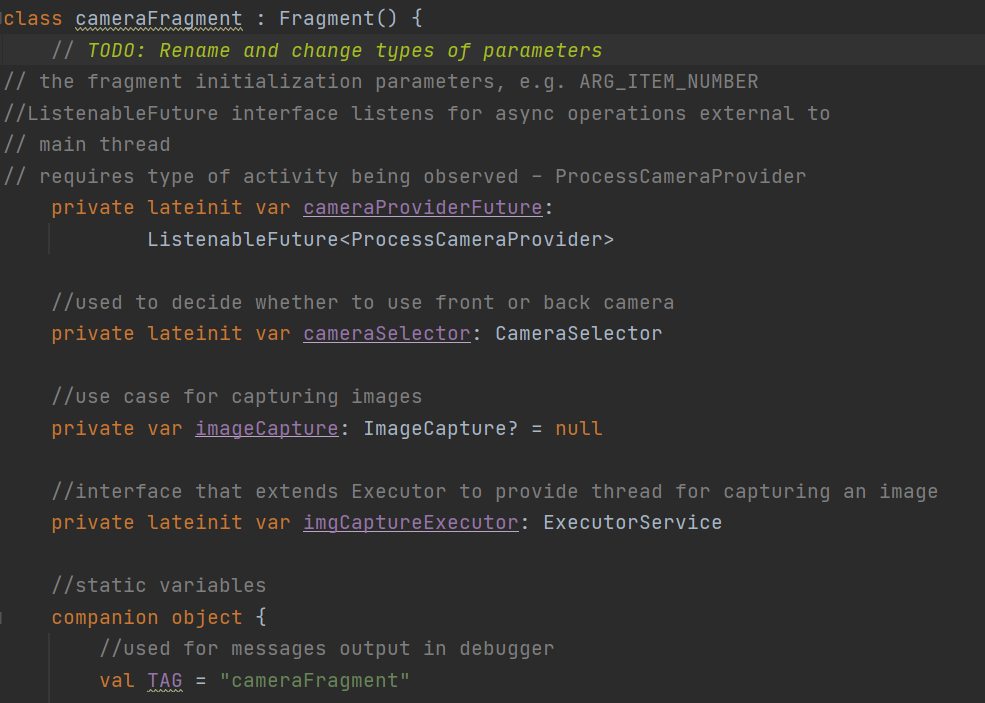985x703 pixels.
Task: Click the "cameraFragment" string literal
Action: click(x=315, y=680)
